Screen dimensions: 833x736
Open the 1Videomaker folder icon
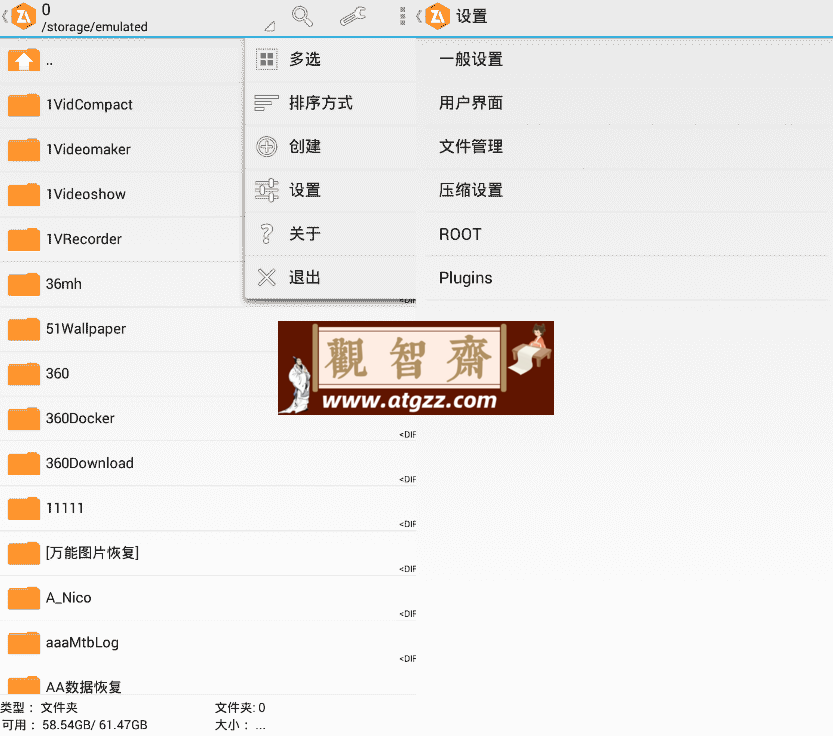click(x=24, y=149)
